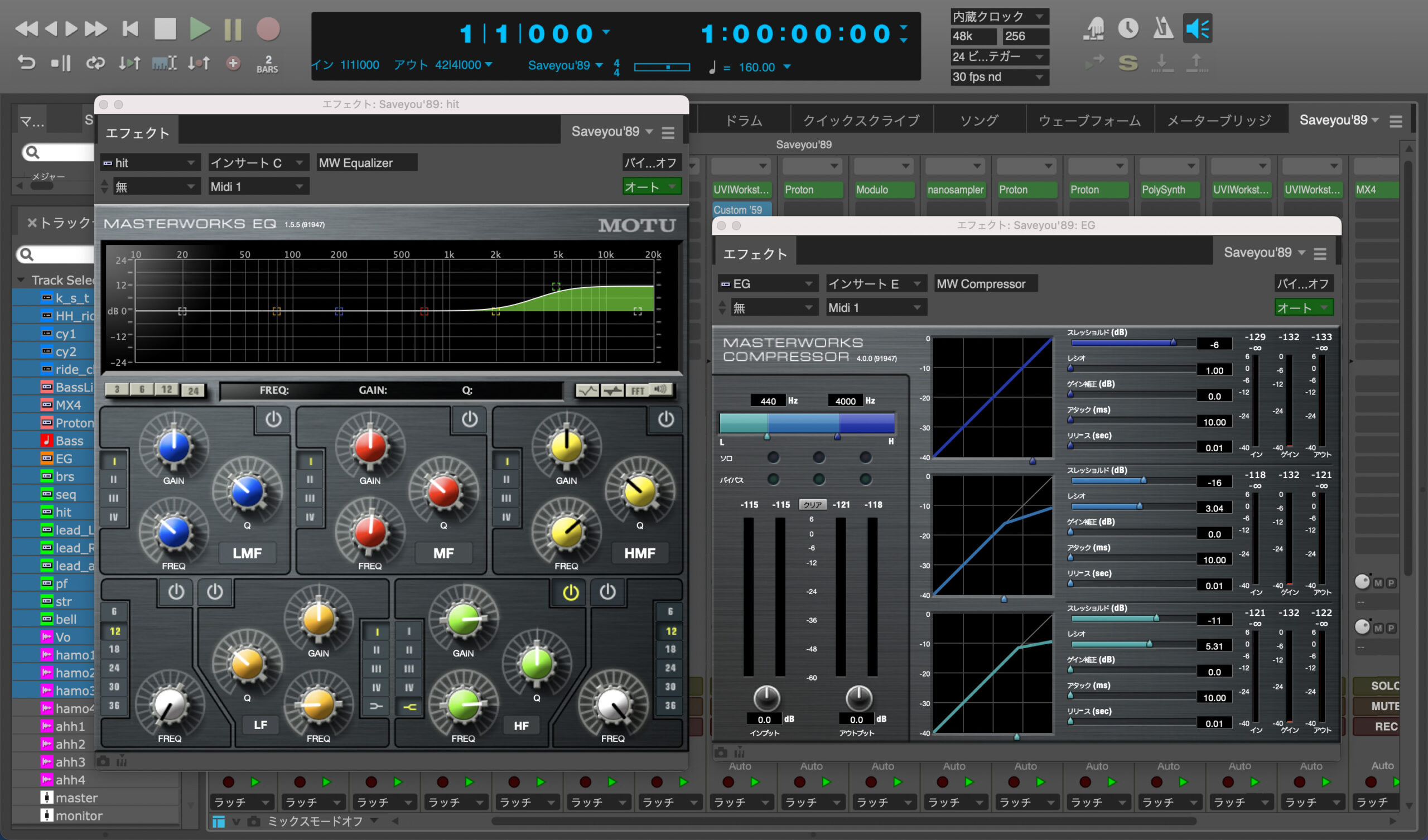Open the compressor window hamburger menu
Screen dimensions: 1428x840
1320,254
